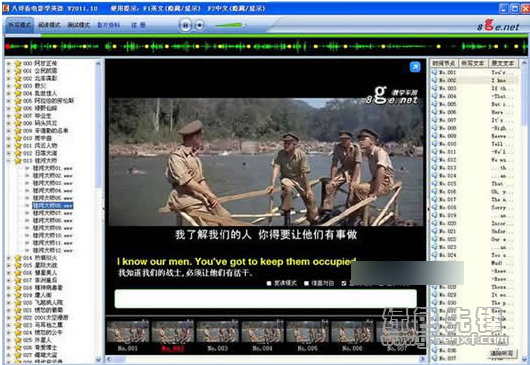Click the speaker icon of No.023
Image resolution: width=530 pixels, height=365 pixels.
pos(434,247)
